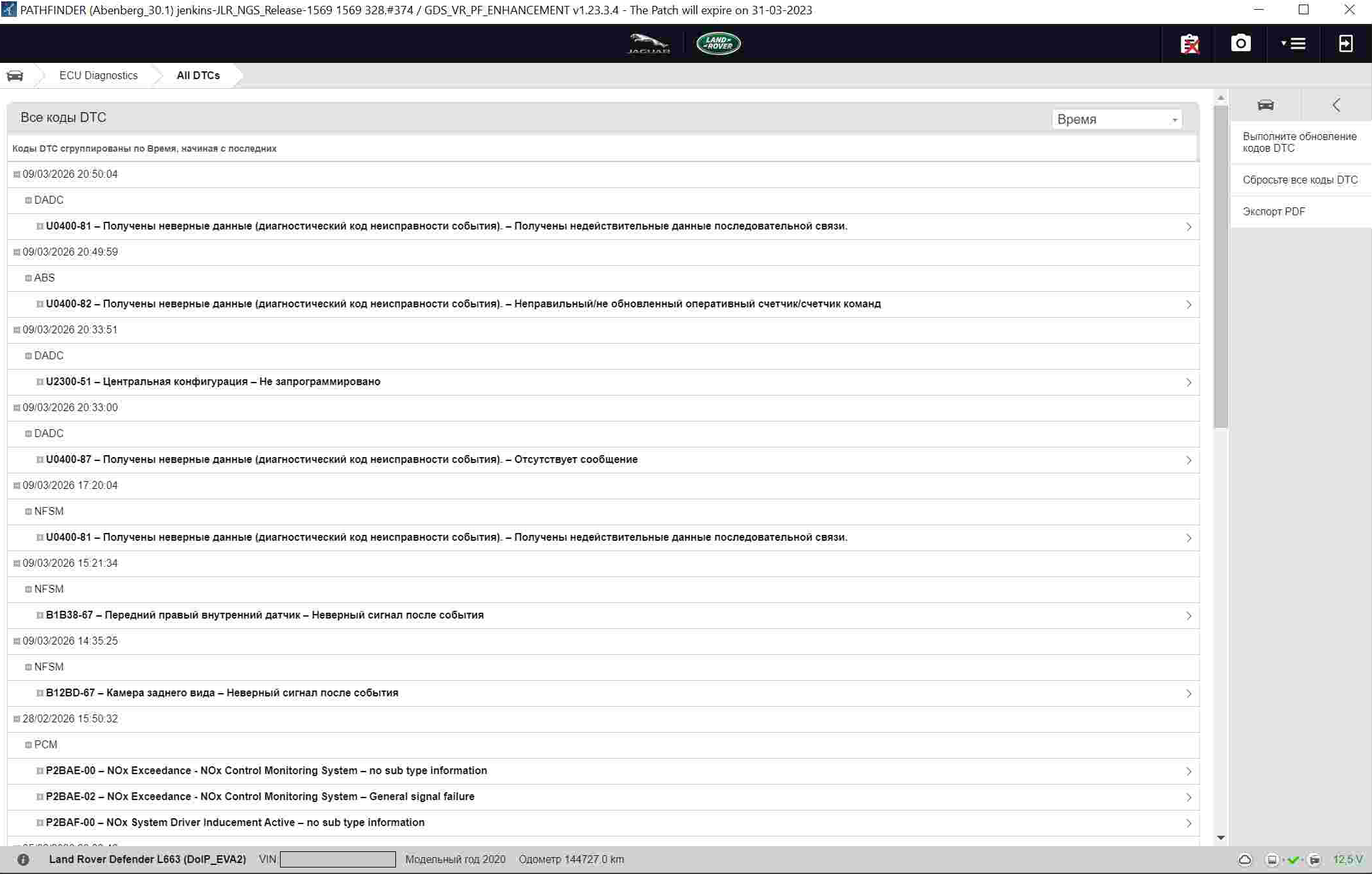Screen dimensions: 1372x874
Task: Click the vehicle home icon in breadcrumb
Action: (15, 75)
